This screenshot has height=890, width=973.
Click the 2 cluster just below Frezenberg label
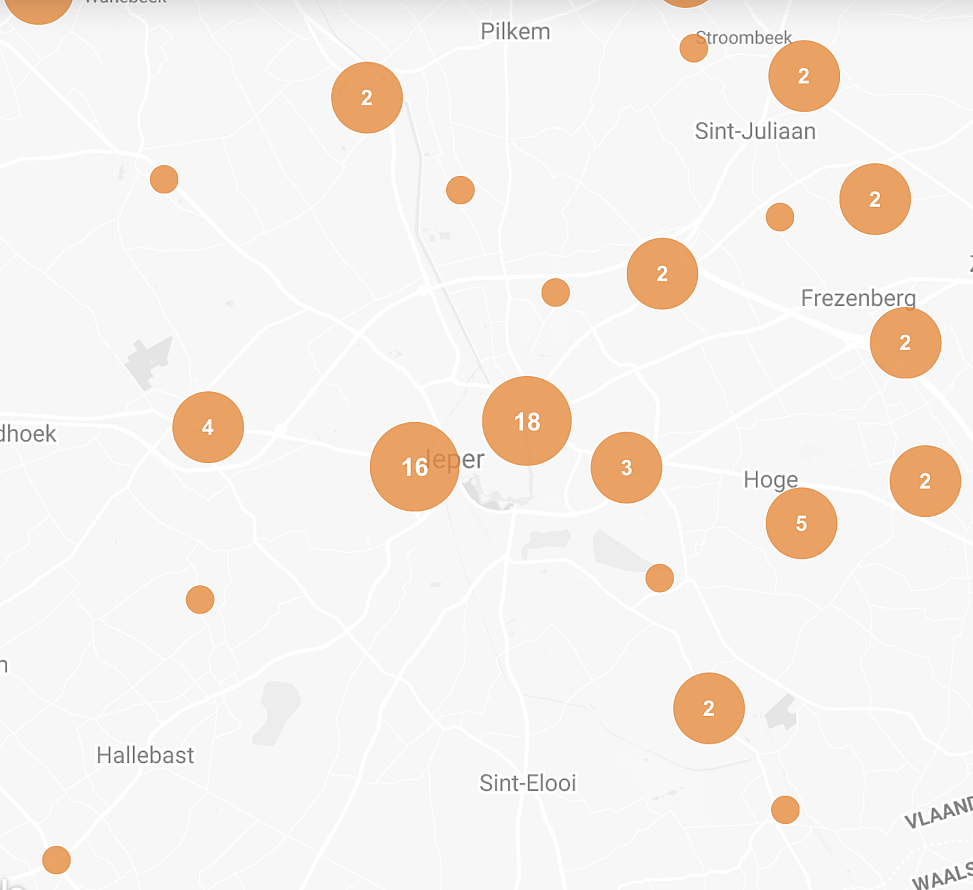click(905, 343)
